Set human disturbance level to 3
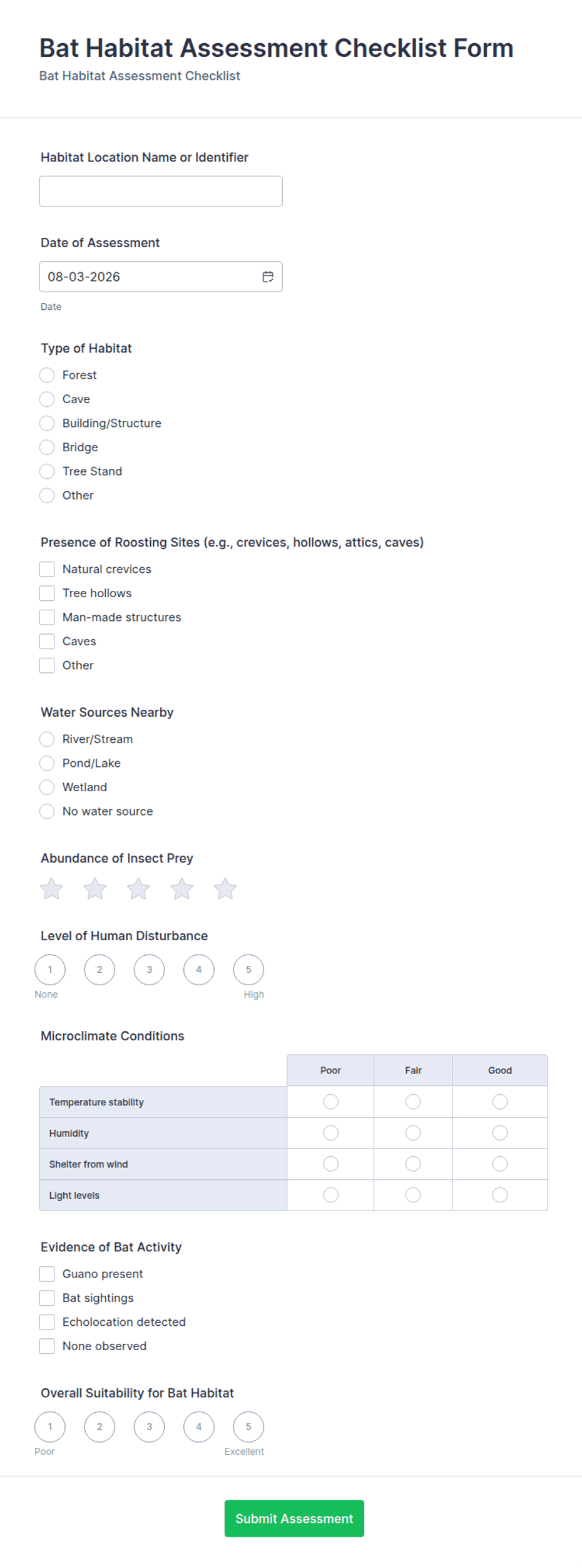Screen dimensions: 582x1568 (x=149, y=970)
